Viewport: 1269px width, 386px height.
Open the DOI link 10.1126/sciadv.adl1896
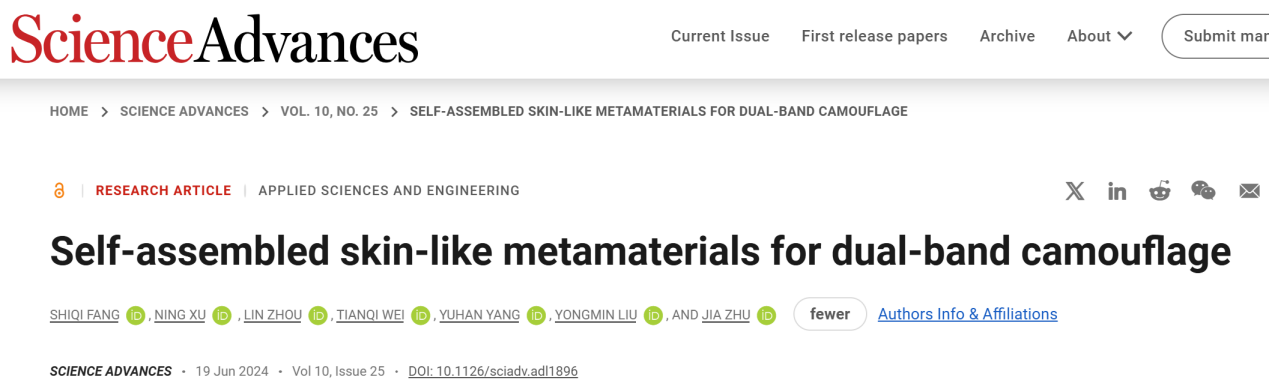(x=493, y=371)
